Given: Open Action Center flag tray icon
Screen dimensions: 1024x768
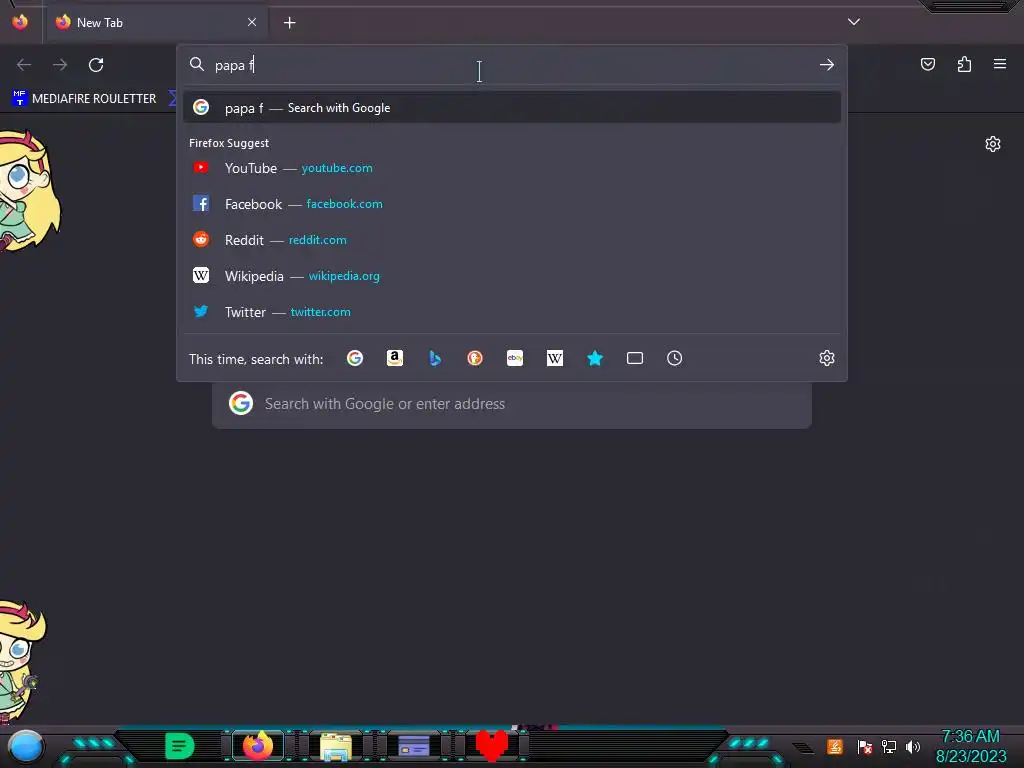Looking at the screenshot, I should 865,746.
